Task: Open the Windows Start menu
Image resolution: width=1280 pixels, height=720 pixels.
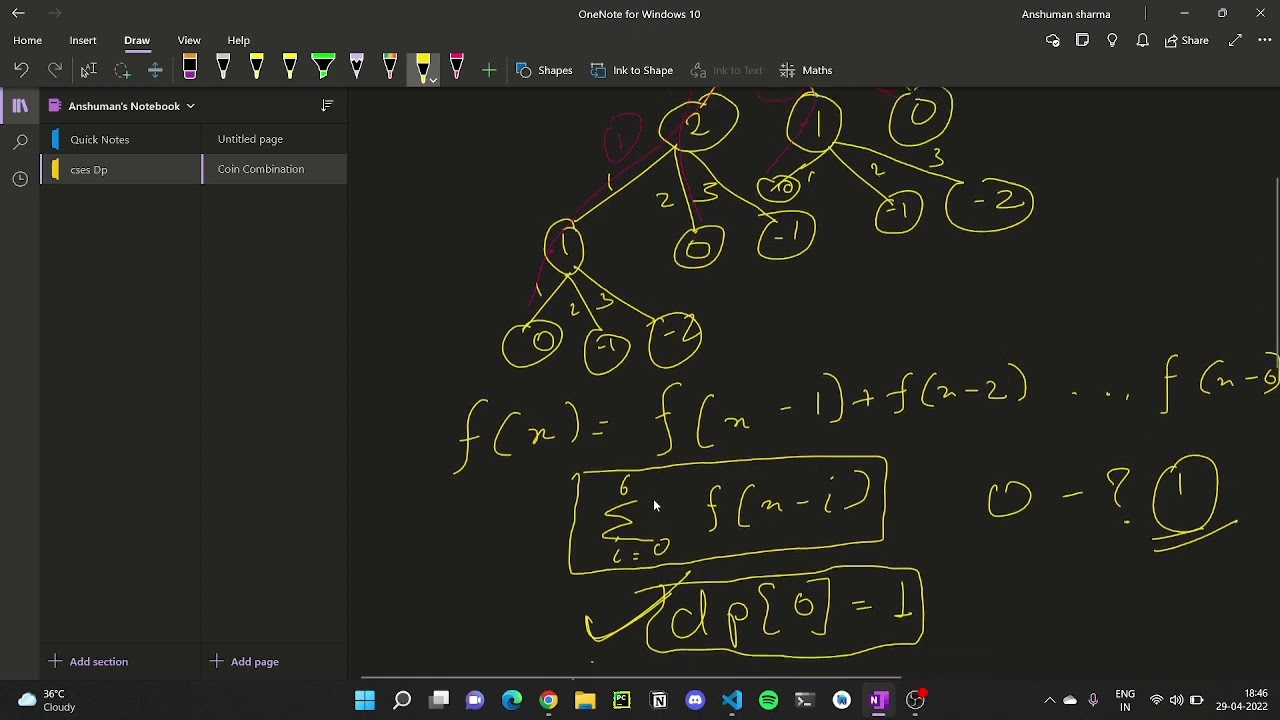Action: point(365,700)
